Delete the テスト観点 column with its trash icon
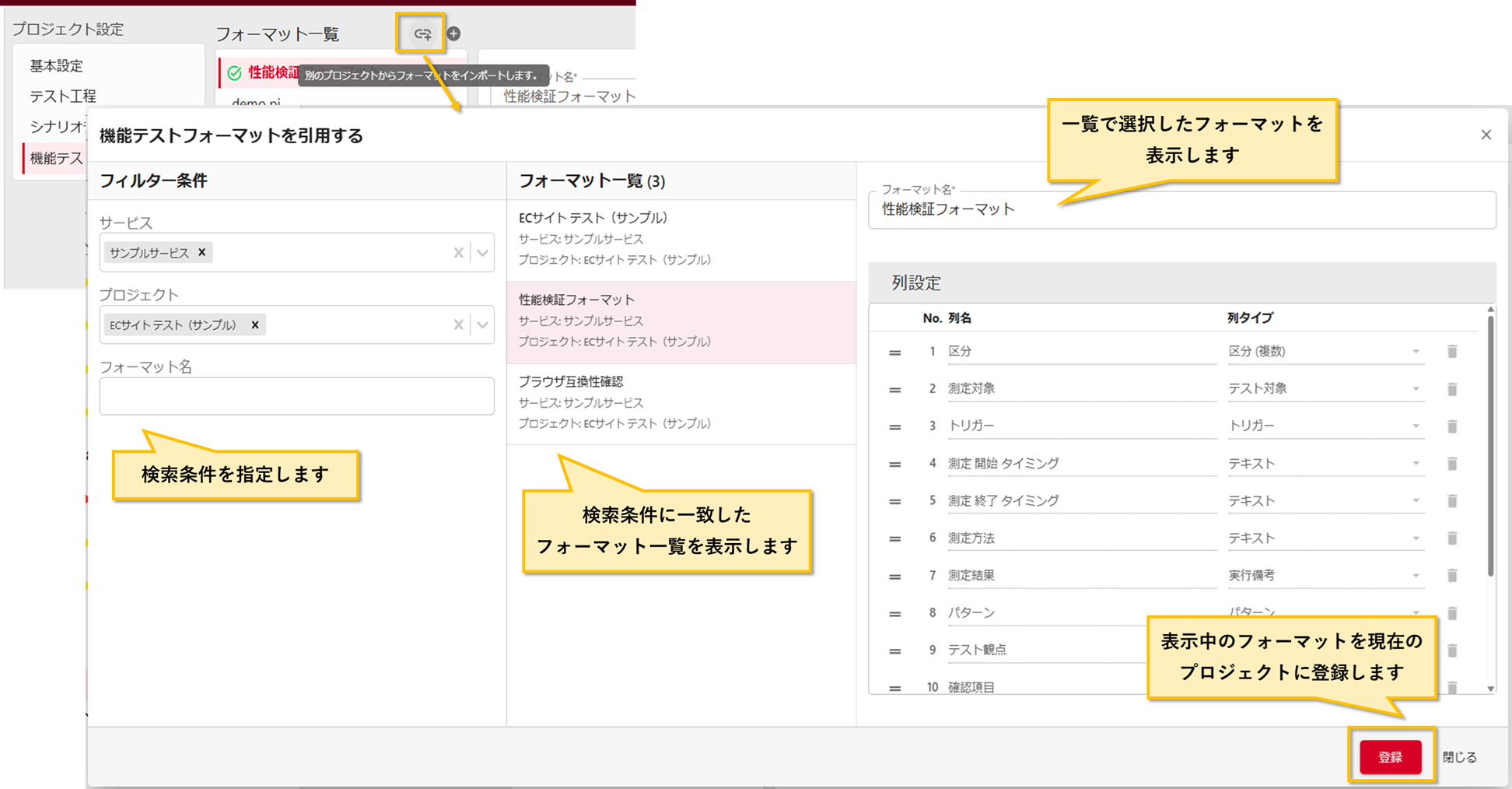Screen dimensions: 1512x789 point(1453,650)
